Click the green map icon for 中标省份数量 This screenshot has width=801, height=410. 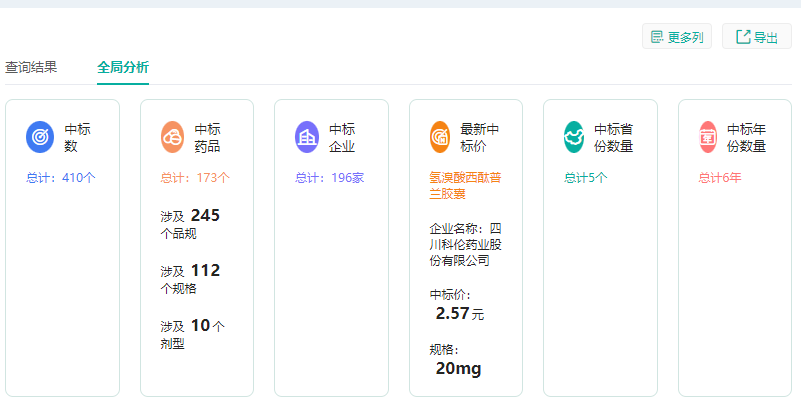(574, 136)
